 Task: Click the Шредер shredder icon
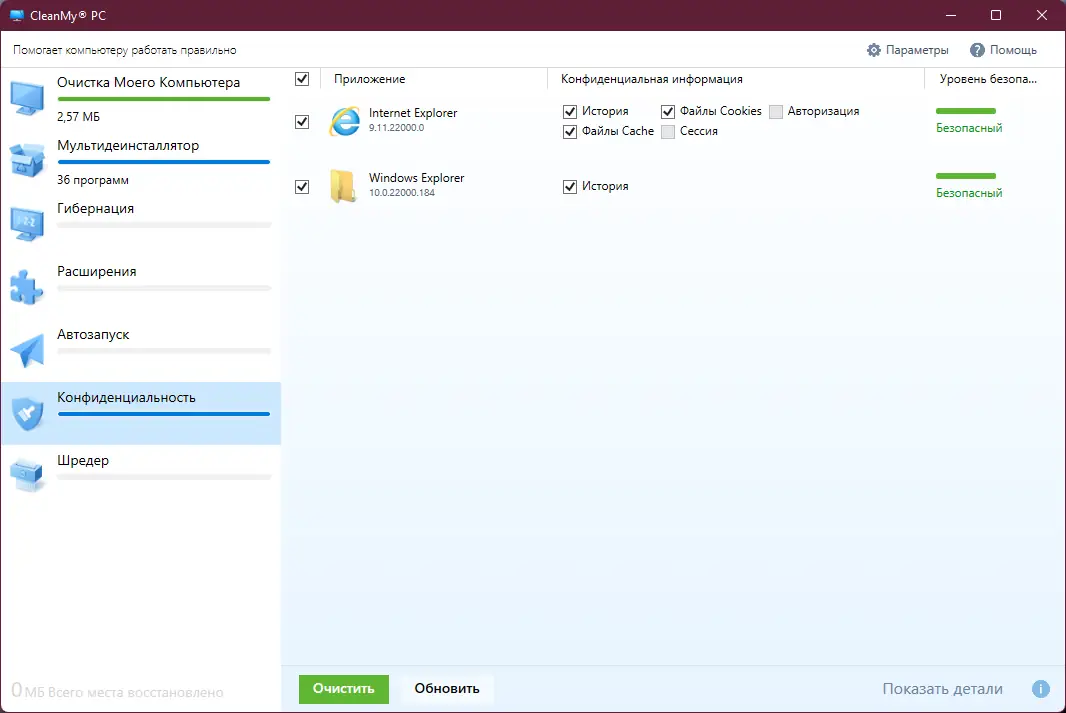27,476
